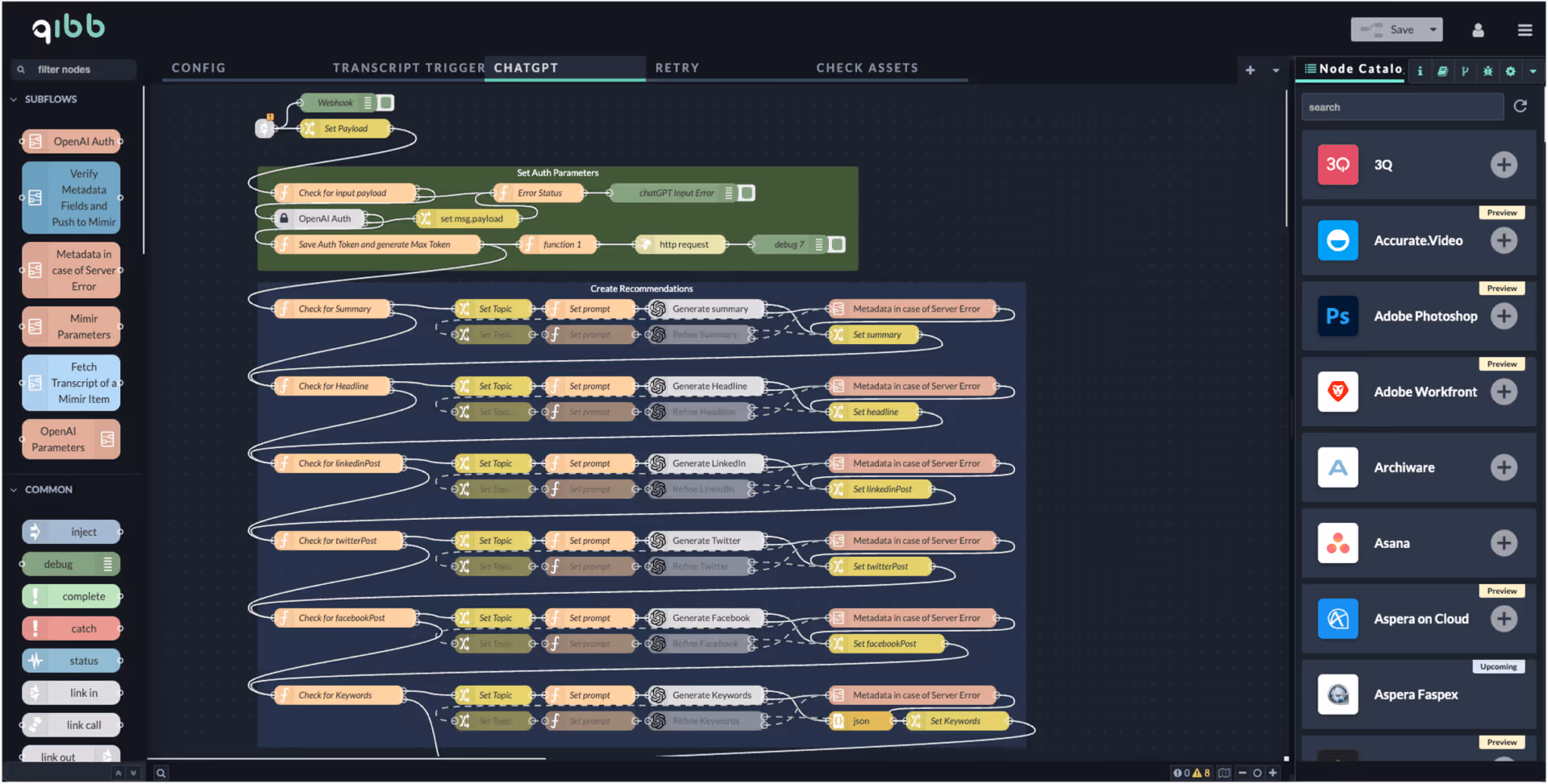The image size is (1548, 784).
Task: Click the qibb logo
Action: point(69,28)
